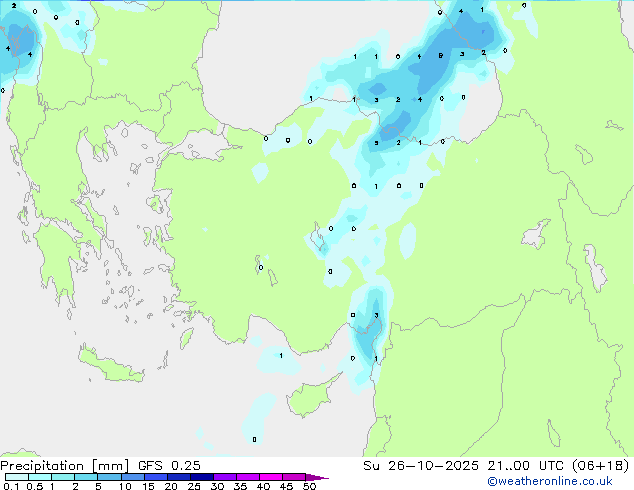This screenshot has width=634, height=490.
Task: Click the 20–25 mm legend color swatch
Action: [x=179, y=477]
